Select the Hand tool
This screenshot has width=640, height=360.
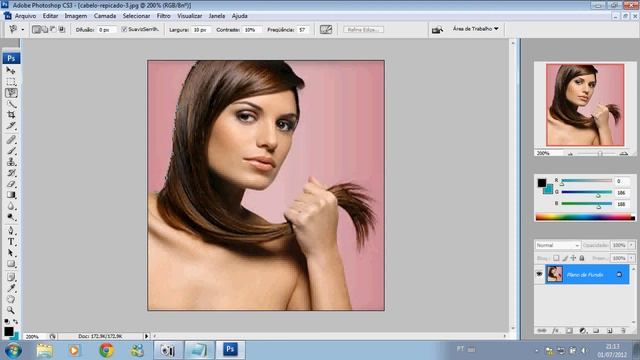pyautogui.click(x=11, y=299)
